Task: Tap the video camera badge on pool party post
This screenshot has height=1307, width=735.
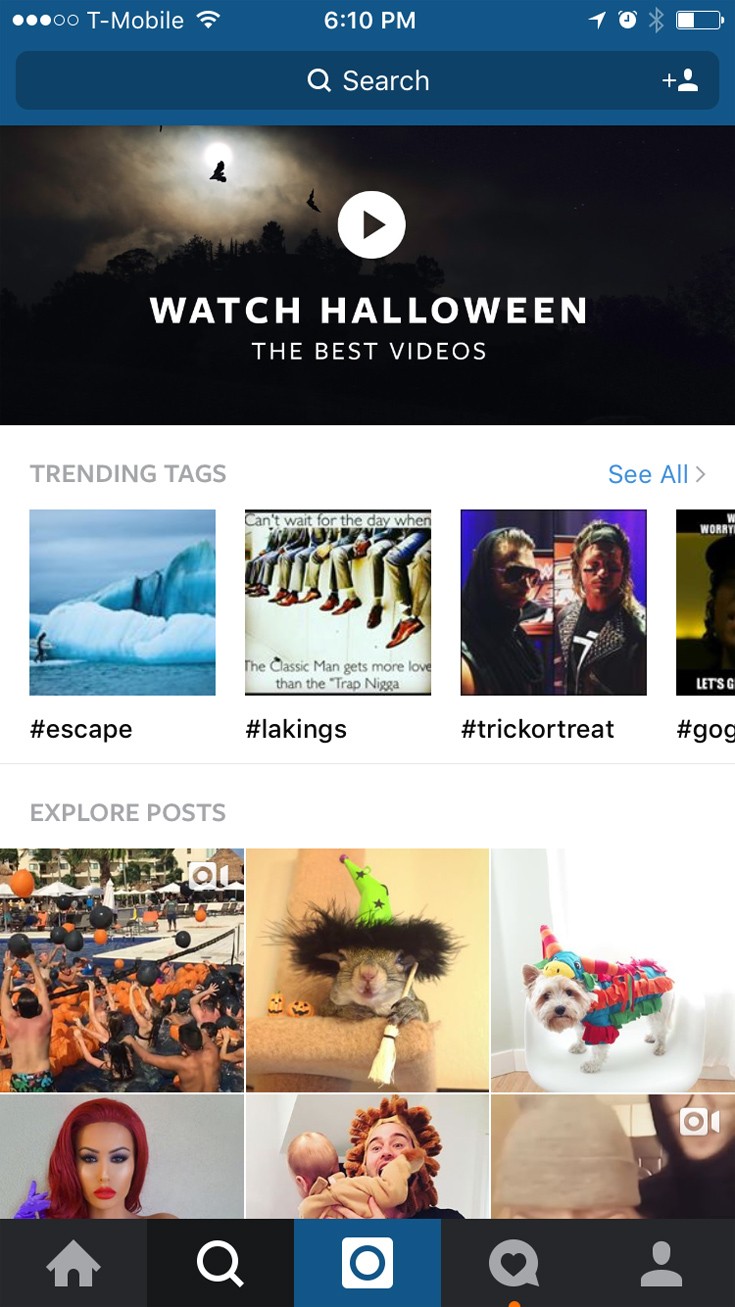Action: click(x=208, y=876)
